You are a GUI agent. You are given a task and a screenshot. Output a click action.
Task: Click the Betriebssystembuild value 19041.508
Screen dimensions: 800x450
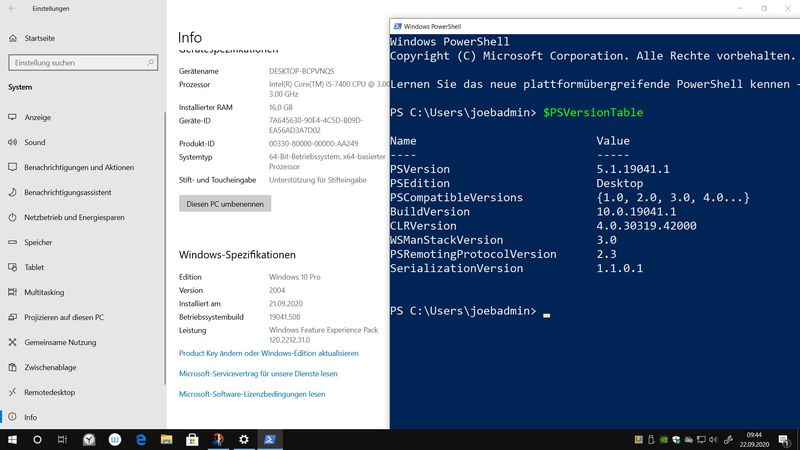pos(285,317)
